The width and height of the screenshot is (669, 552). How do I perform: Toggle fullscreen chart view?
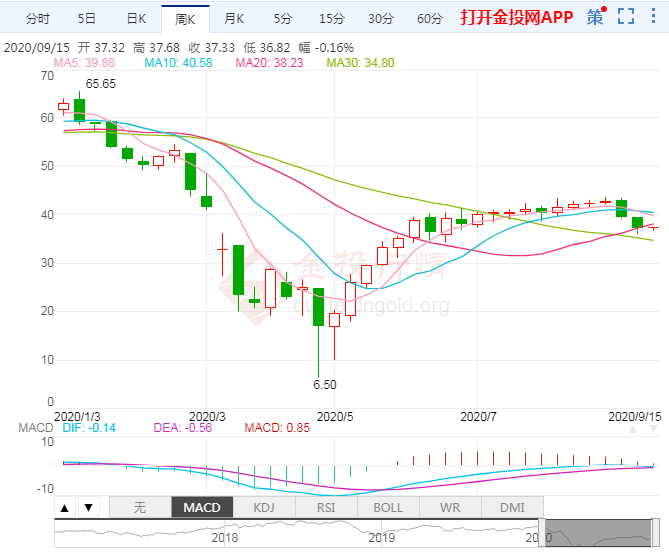coord(626,16)
